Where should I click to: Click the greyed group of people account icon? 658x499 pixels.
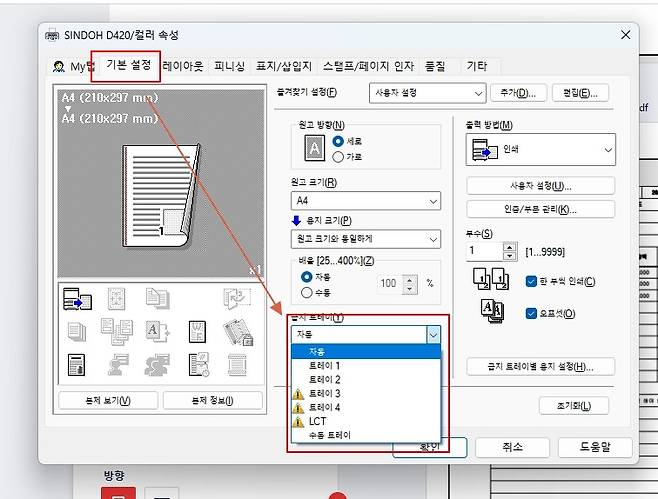coord(157,365)
